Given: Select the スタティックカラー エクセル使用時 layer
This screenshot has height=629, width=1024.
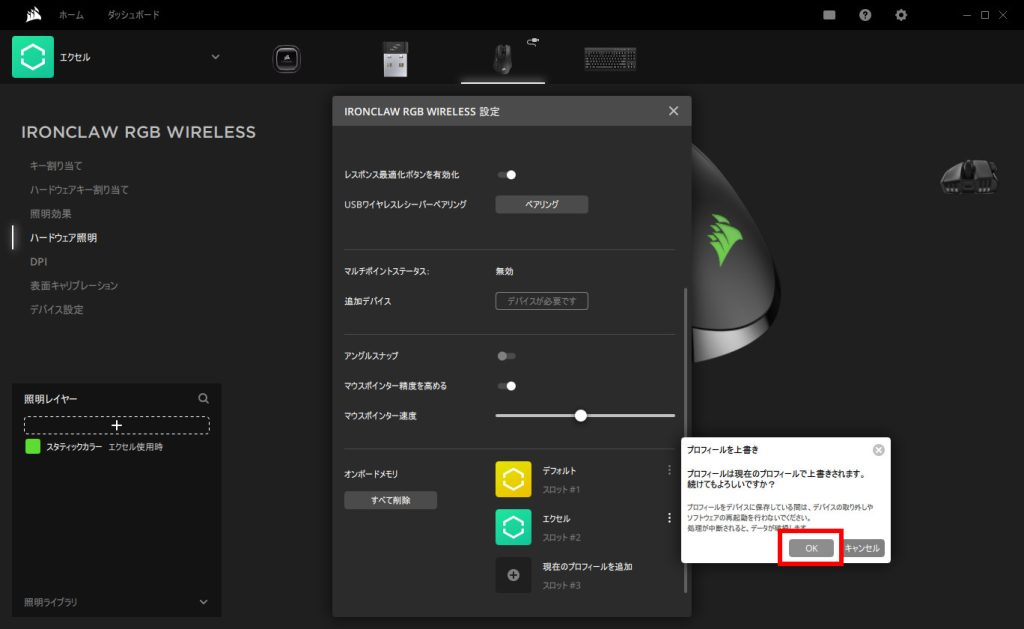Looking at the screenshot, I should pos(117,447).
